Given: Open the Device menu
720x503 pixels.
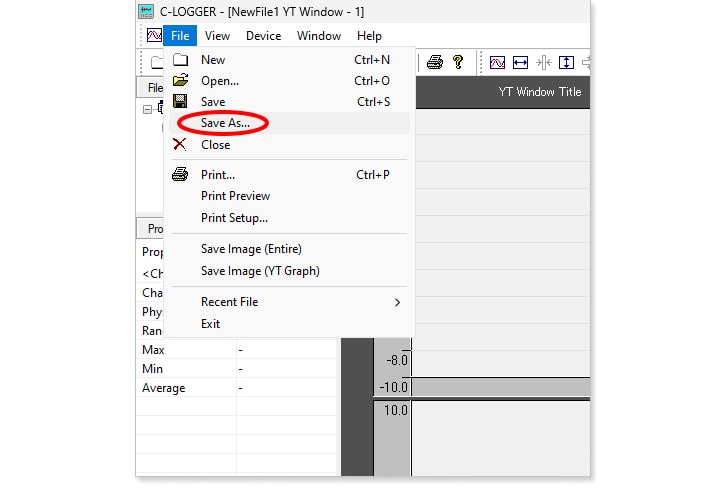Looking at the screenshot, I should point(263,36).
